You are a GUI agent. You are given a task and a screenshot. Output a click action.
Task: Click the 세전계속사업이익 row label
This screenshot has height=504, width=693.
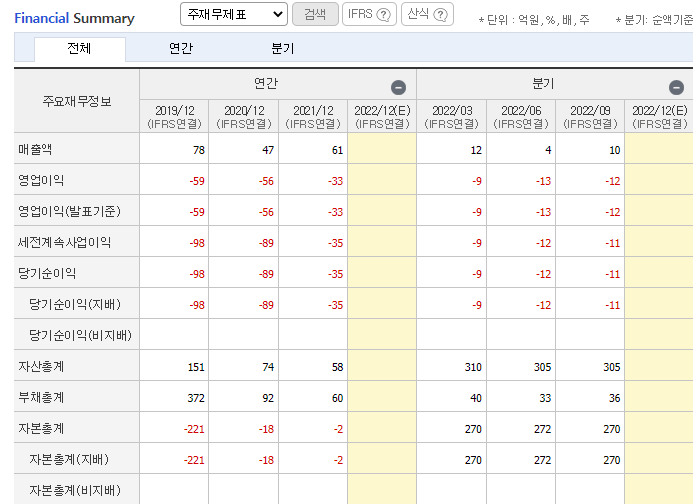click(x=65, y=243)
